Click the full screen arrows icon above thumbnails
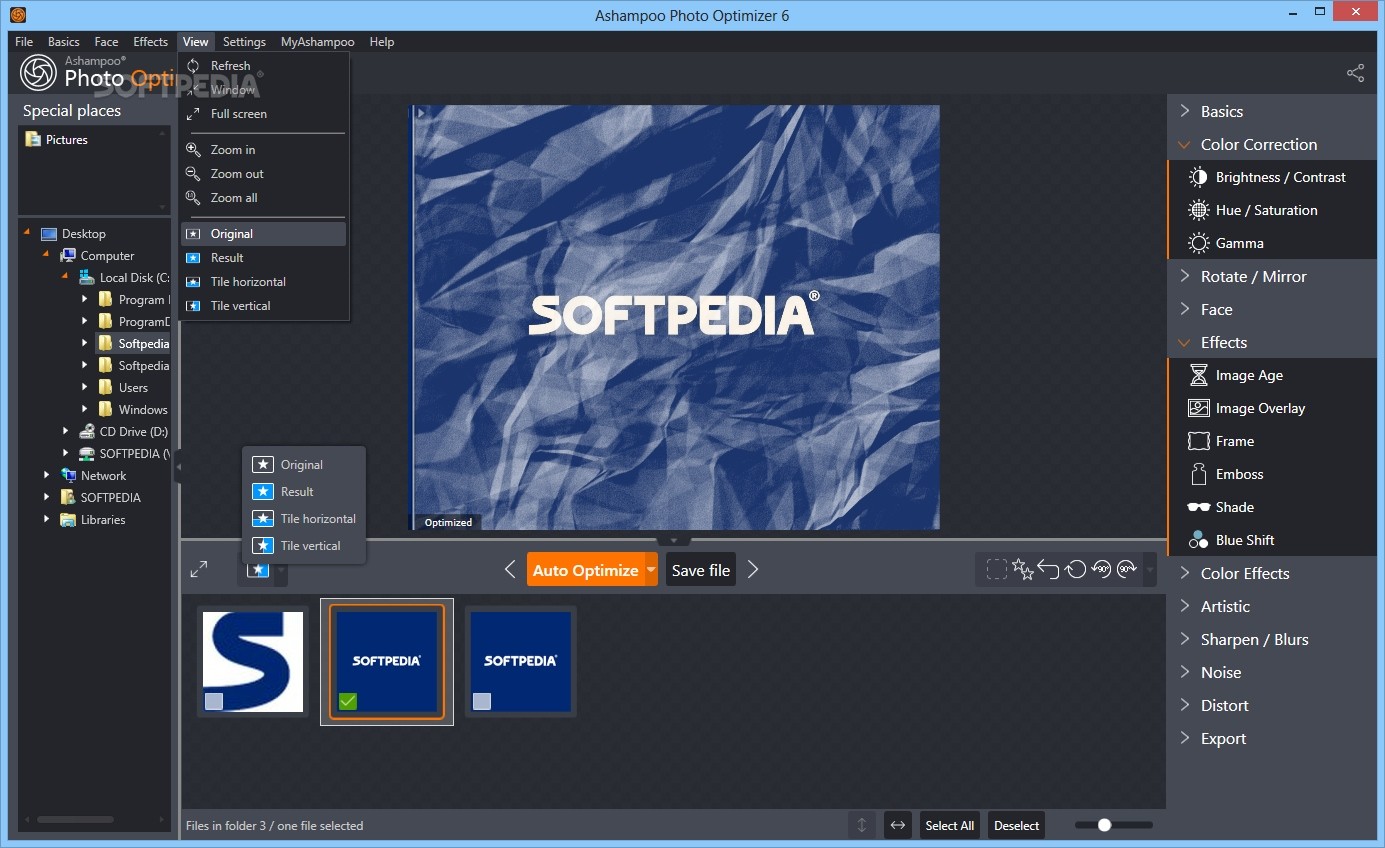 199,569
